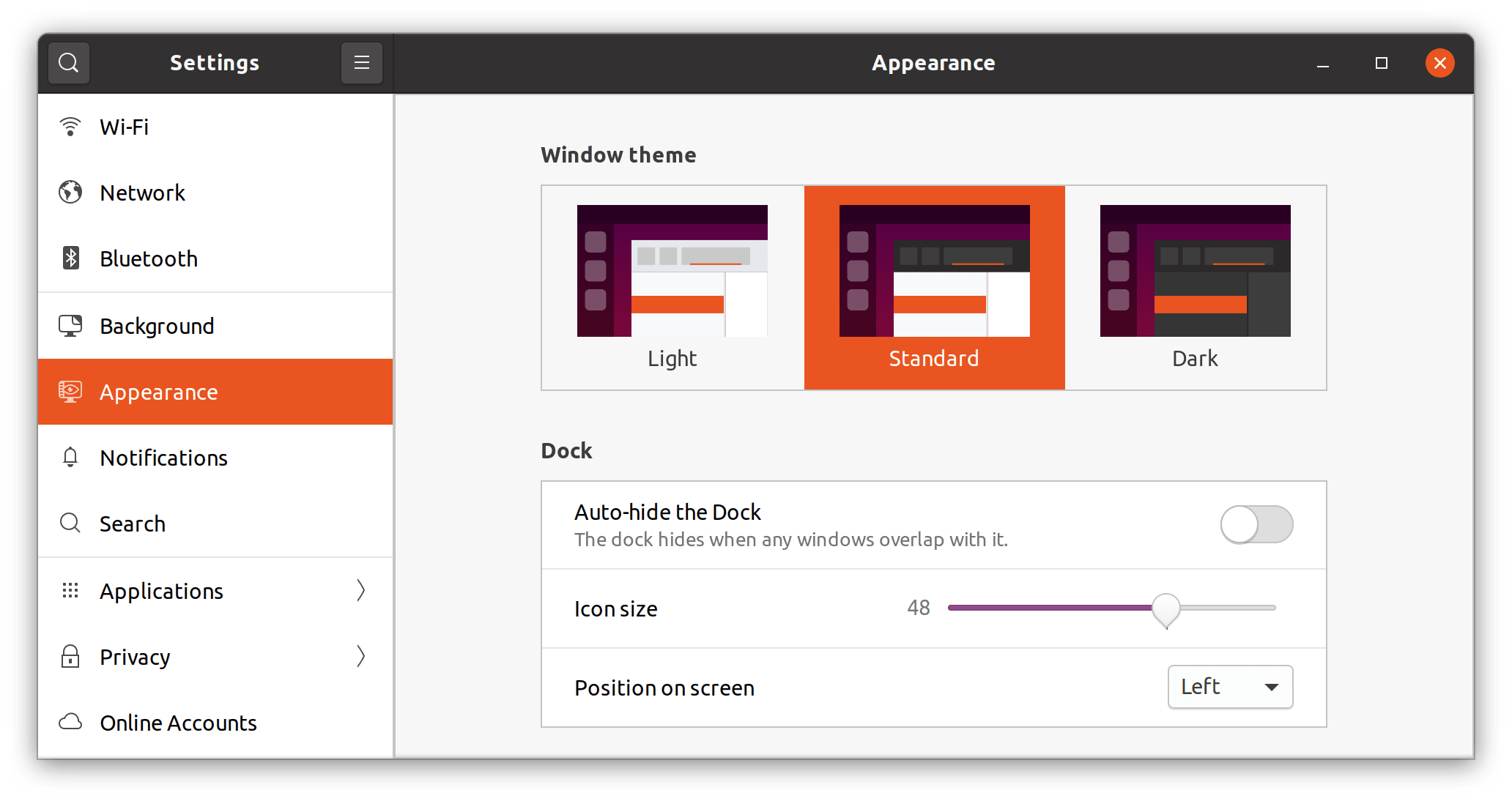The image size is (1512, 801).
Task: Select the Light window theme
Action: coord(671,285)
